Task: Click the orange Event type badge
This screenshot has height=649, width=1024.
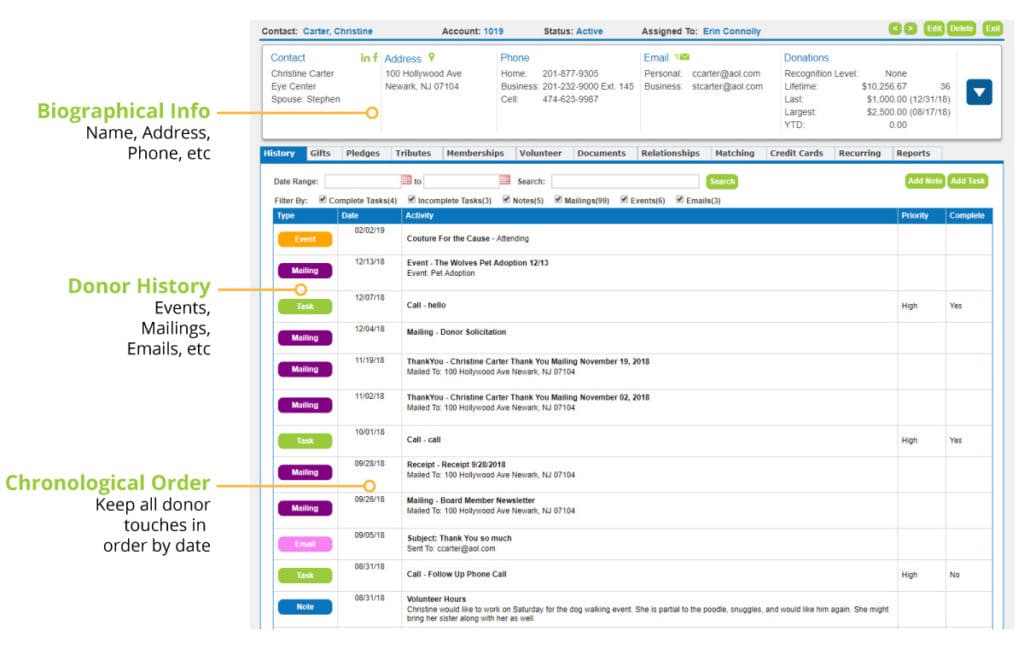Action: [304, 238]
